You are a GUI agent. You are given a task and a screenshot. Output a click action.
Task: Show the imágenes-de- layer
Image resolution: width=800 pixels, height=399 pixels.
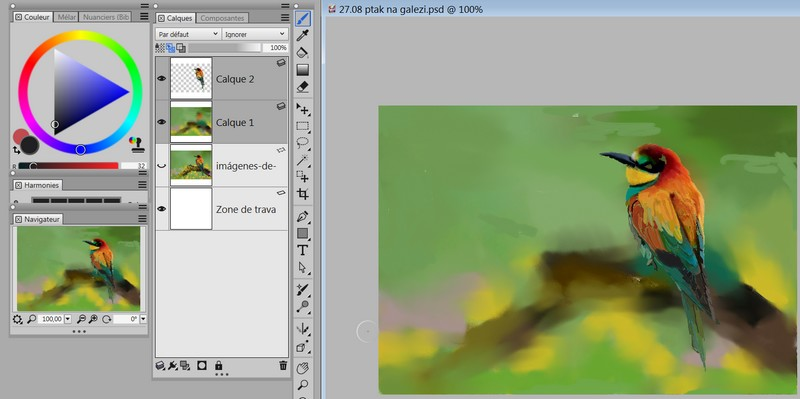coord(162,165)
